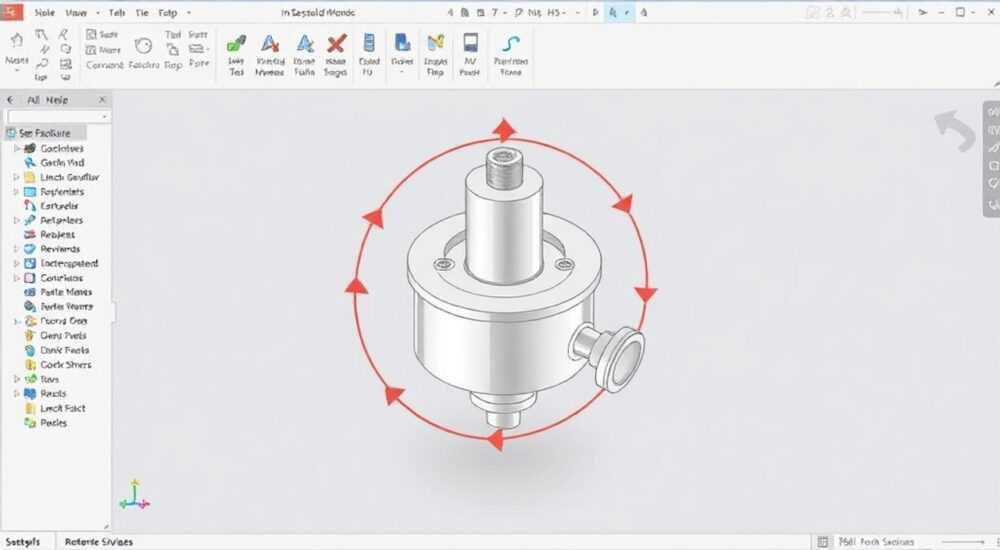Click the status bar grid icon near bottom right

[823, 542]
